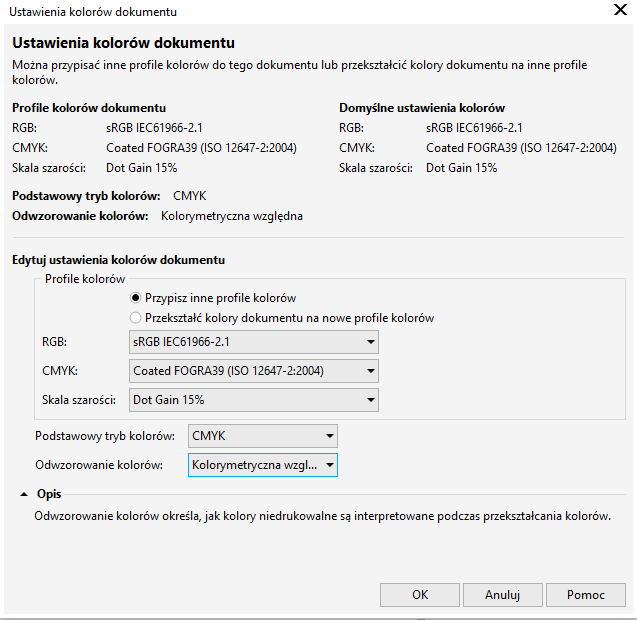Viewport: 637px width, 620px height.
Task: Close the Ustawienia kolorów dokumentu dialog
Action: (619, 11)
